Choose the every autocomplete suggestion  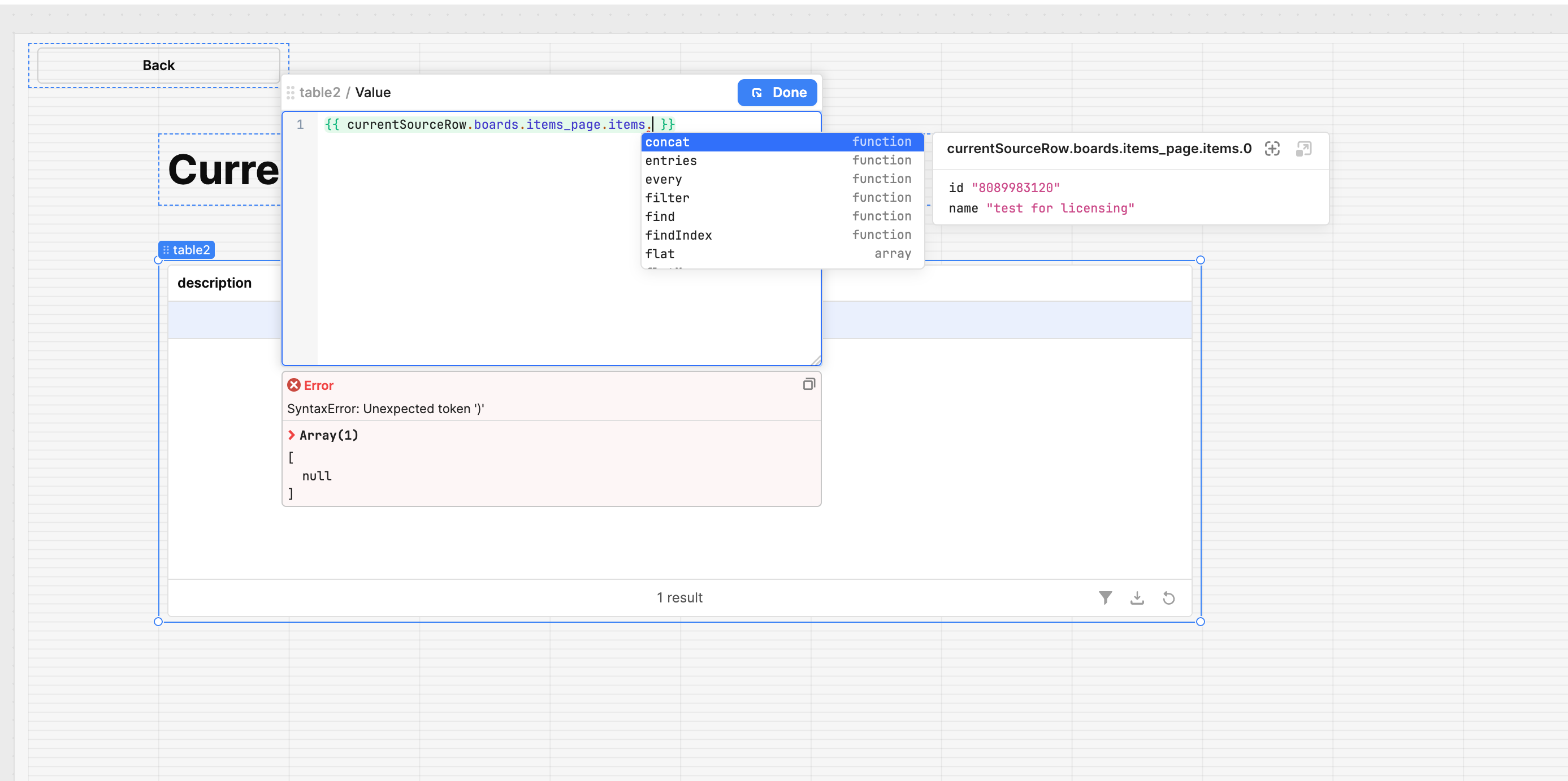coord(782,179)
